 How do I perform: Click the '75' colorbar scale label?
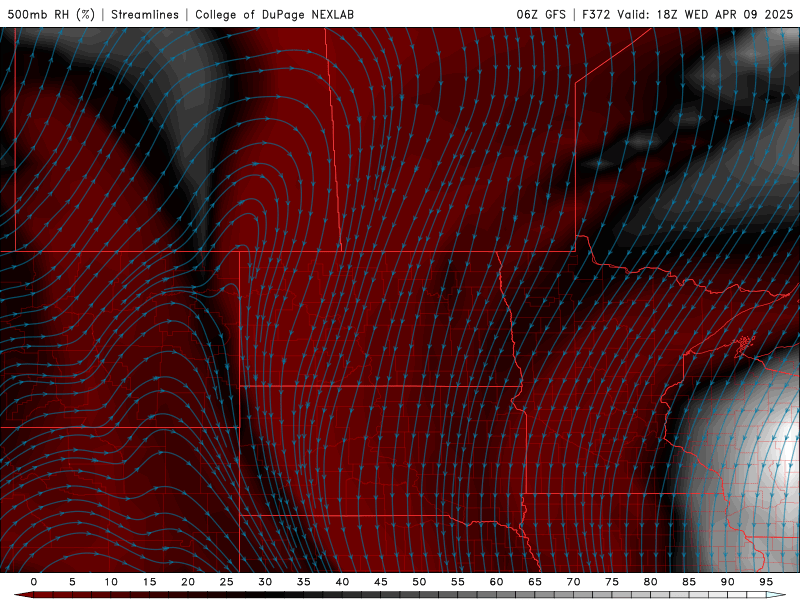point(612,582)
